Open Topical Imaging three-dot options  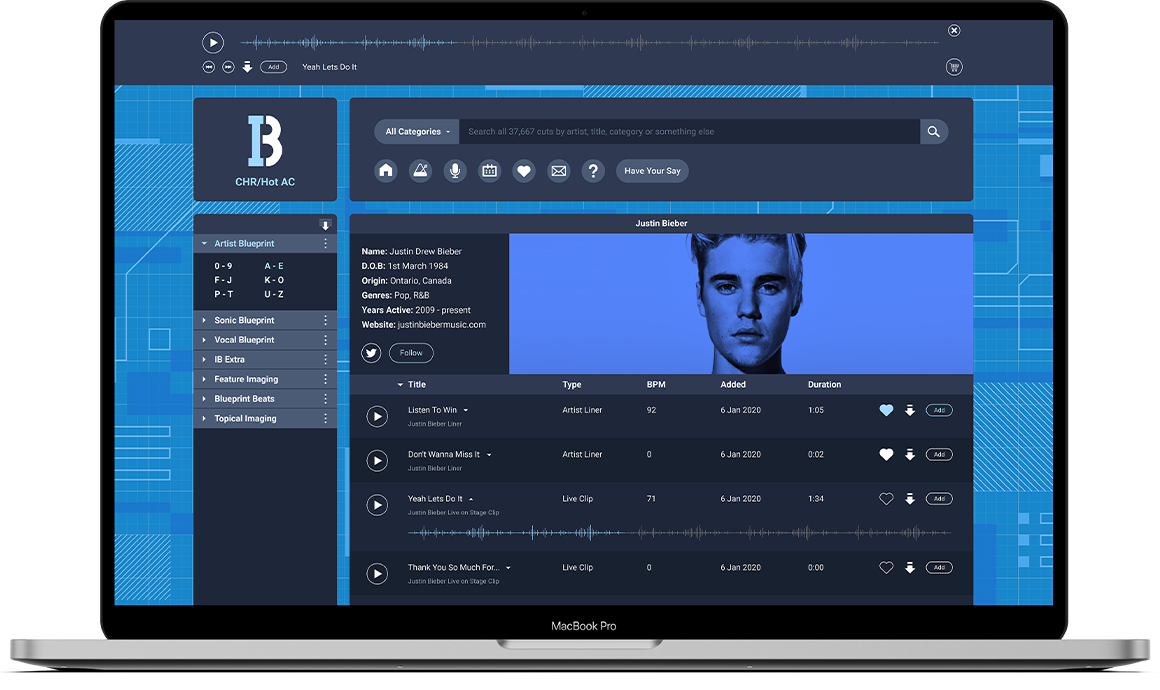pos(326,419)
